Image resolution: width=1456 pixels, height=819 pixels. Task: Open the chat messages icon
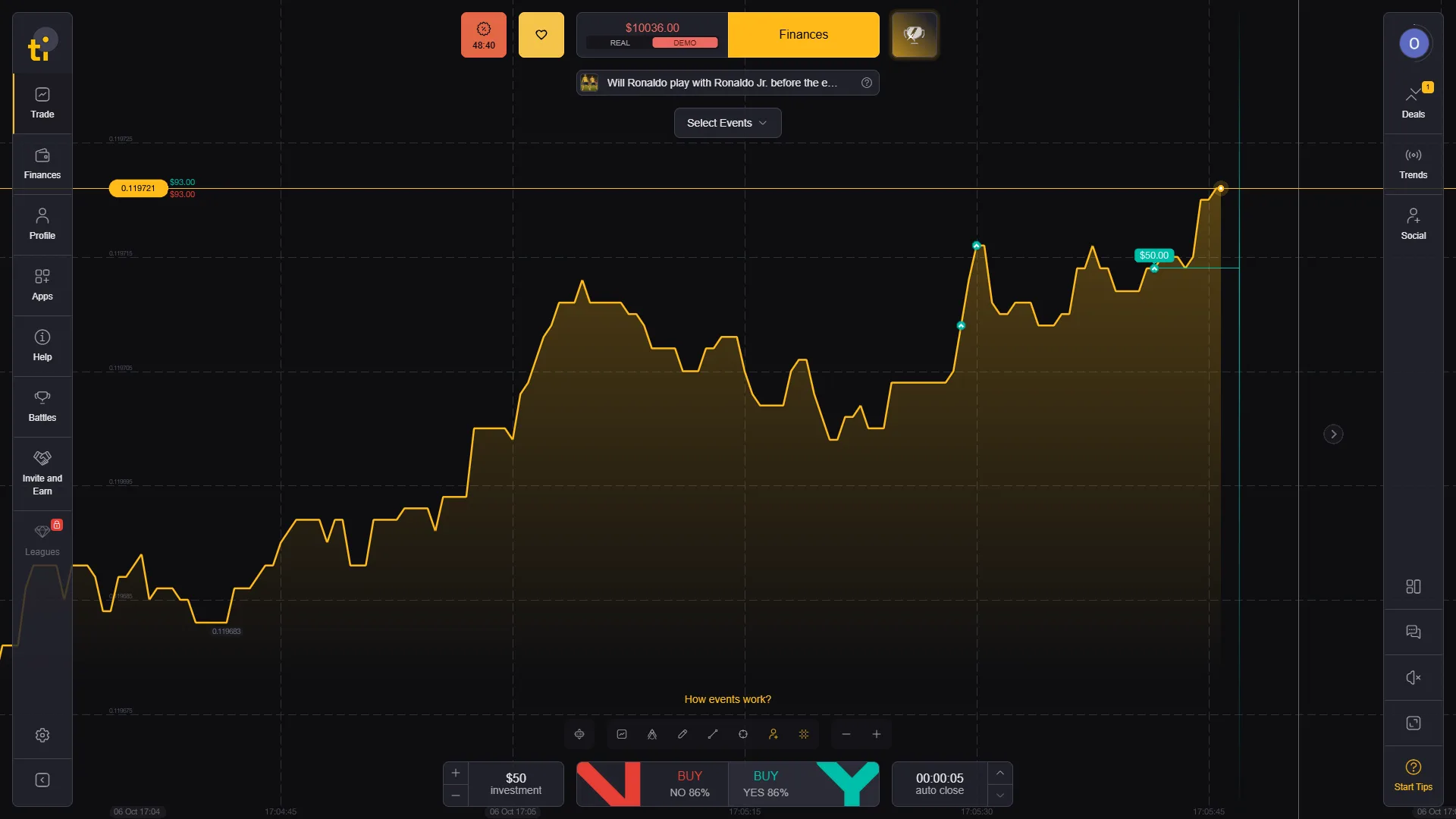1413,632
